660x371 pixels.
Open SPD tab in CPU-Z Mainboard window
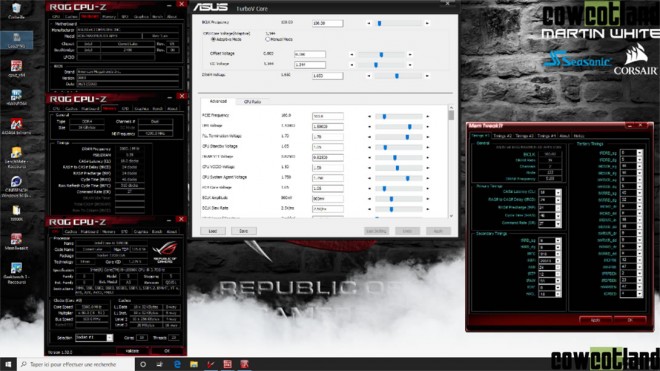(124, 17)
